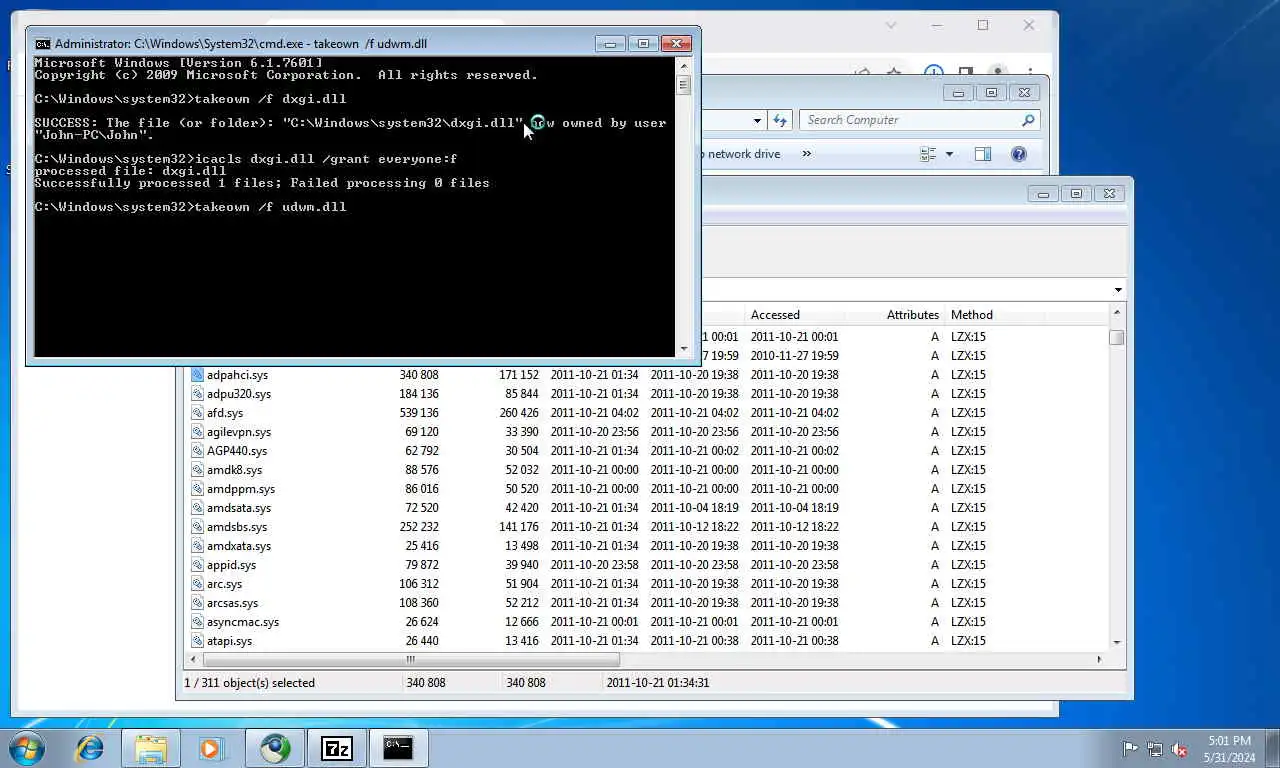Screen dimensions: 1280x768
Task: Click status bar text '1 / 311 object(s) selected'
Action: (x=249, y=683)
